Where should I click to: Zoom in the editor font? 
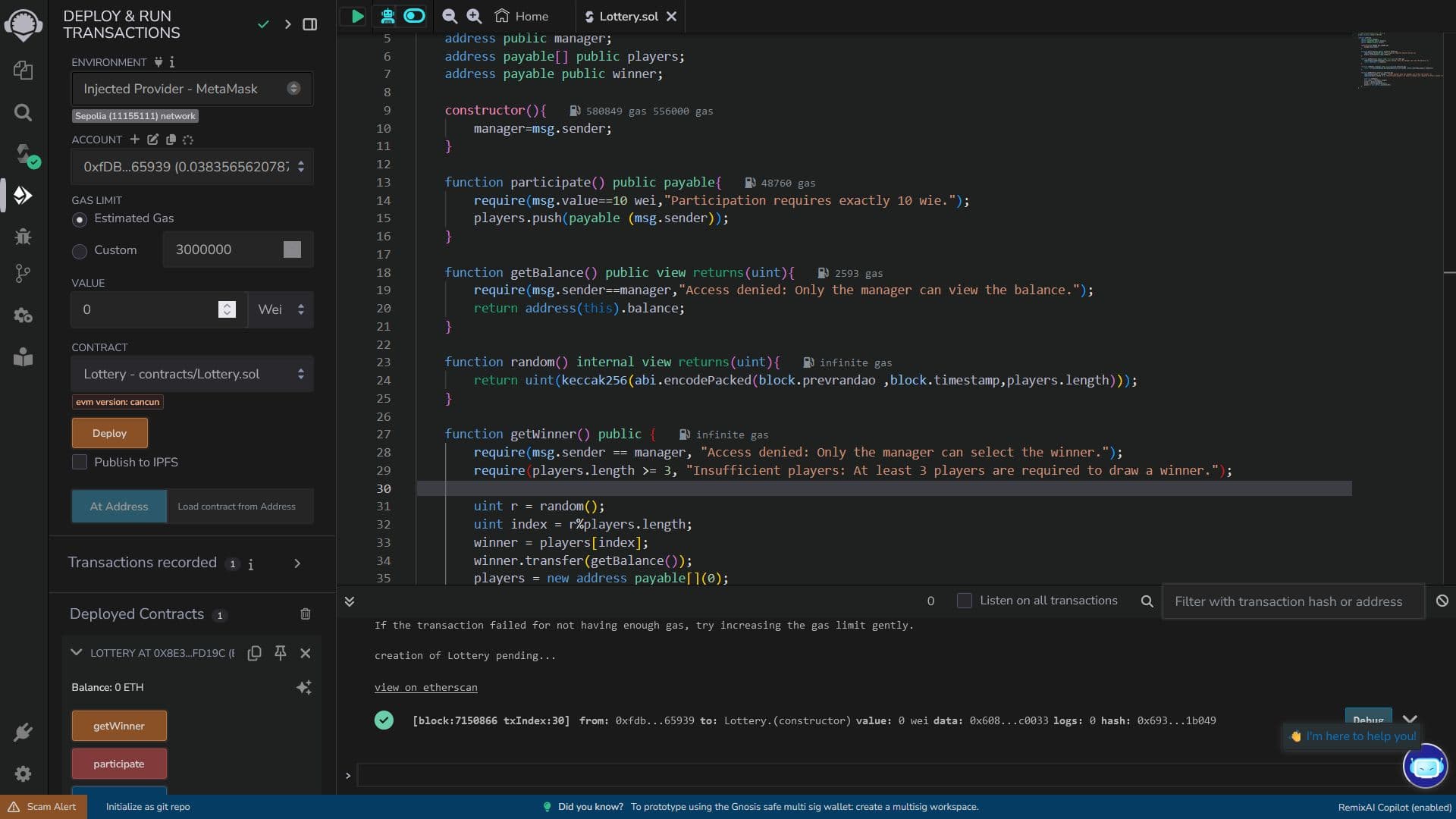[474, 16]
